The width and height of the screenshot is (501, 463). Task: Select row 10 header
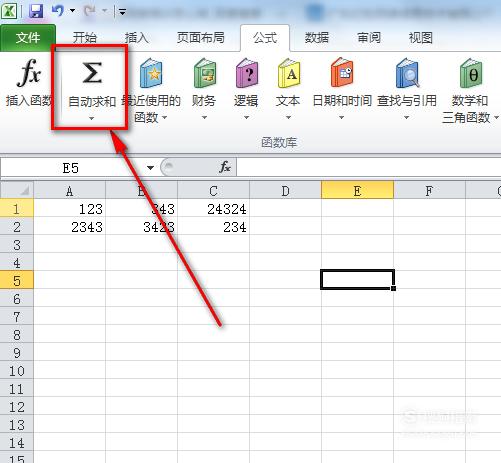[17, 371]
